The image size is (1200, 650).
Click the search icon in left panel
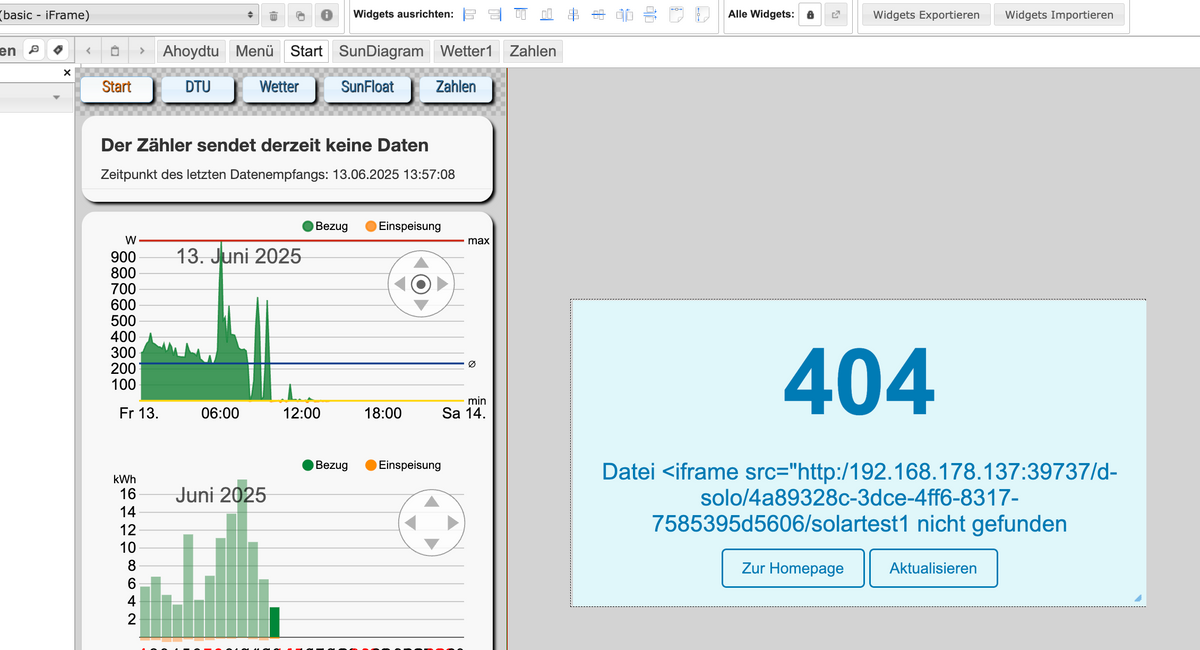pyautogui.click(x=33, y=50)
